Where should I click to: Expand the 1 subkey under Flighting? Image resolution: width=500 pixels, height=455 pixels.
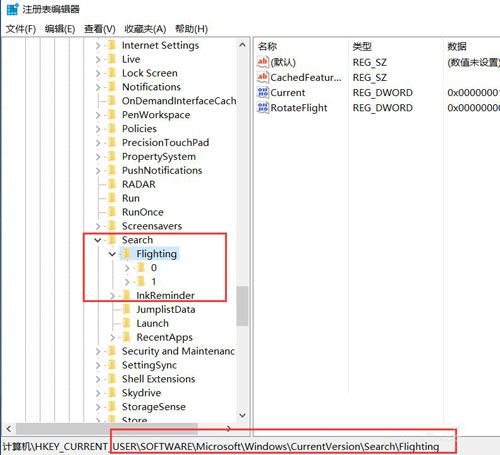pos(127,282)
